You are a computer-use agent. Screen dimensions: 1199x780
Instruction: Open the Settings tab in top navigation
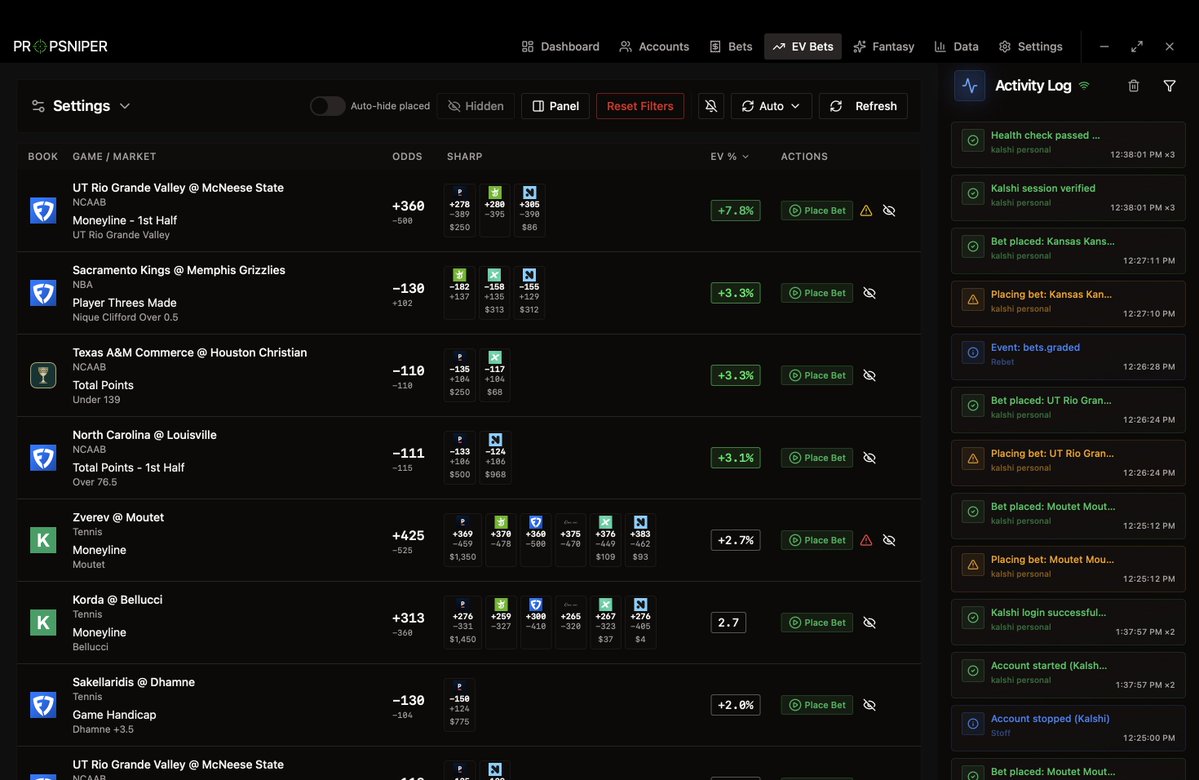click(x=1030, y=47)
